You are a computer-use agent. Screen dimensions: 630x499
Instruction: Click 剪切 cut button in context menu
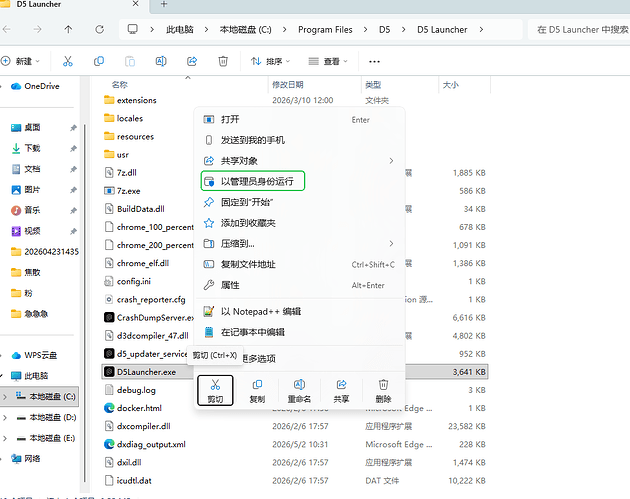[215, 391]
